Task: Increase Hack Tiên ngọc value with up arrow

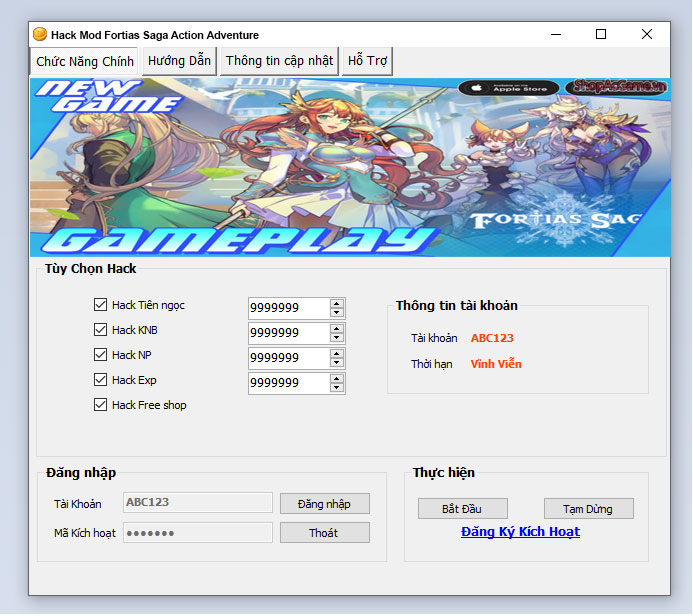Action: pos(337,304)
